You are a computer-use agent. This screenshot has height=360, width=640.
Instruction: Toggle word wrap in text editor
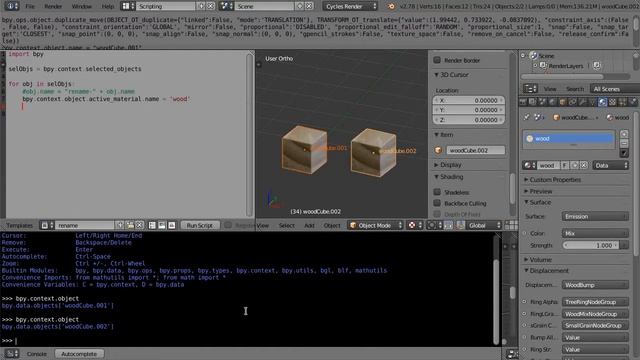(162, 225)
